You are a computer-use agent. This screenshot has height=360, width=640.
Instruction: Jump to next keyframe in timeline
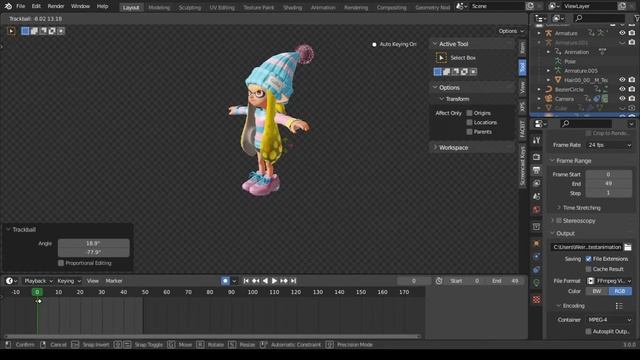(284, 281)
